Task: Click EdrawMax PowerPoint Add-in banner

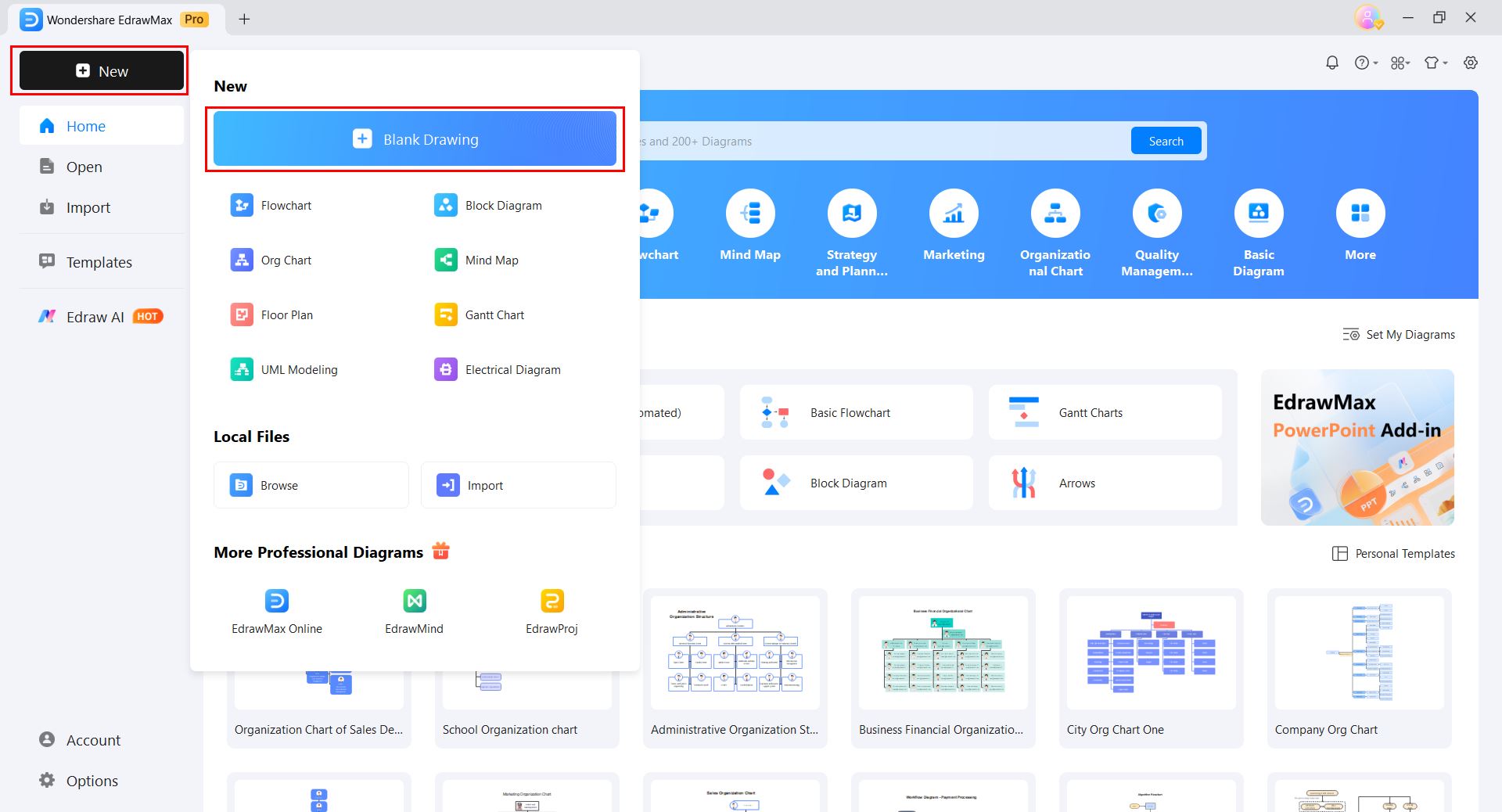Action: [x=1357, y=447]
